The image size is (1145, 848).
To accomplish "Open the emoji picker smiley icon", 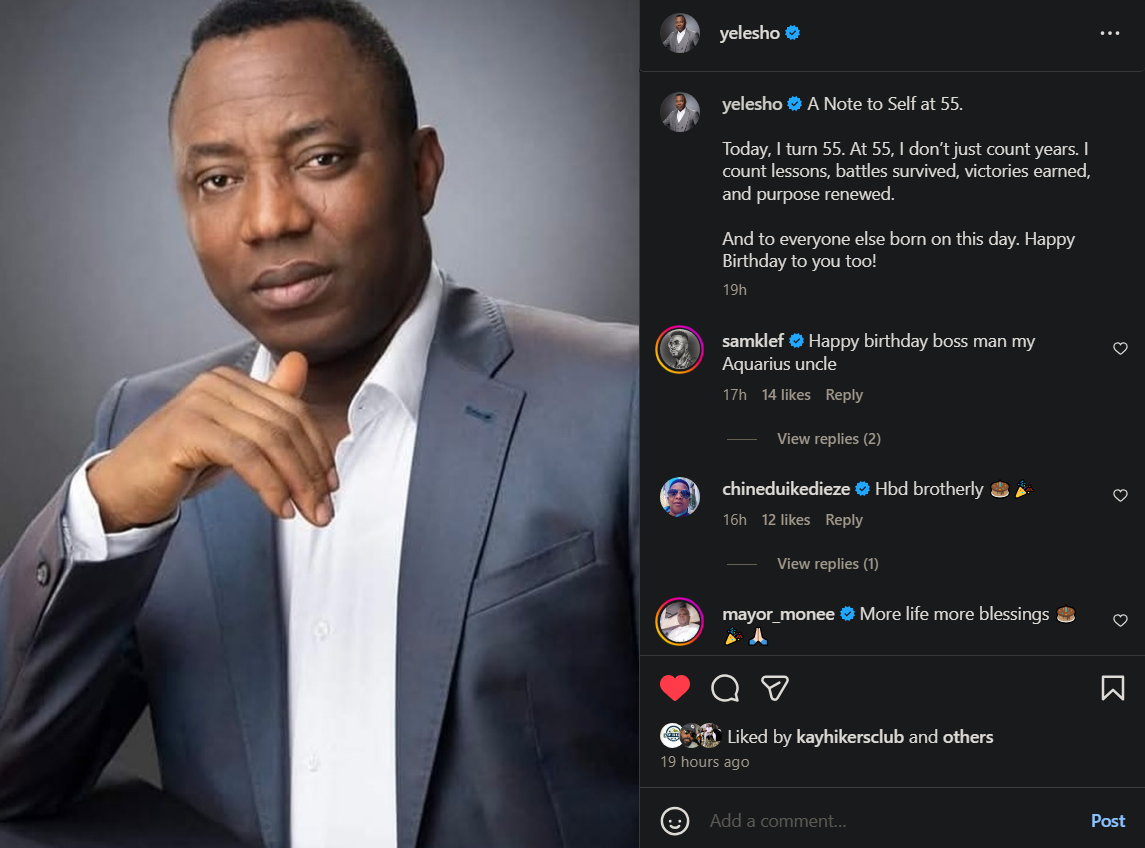I will 675,821.
